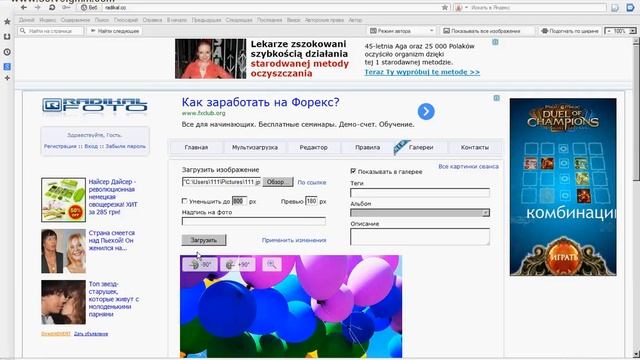Click 'Teraz Ty wypróbuj tę metodę' link

click(x=422, y=72)
